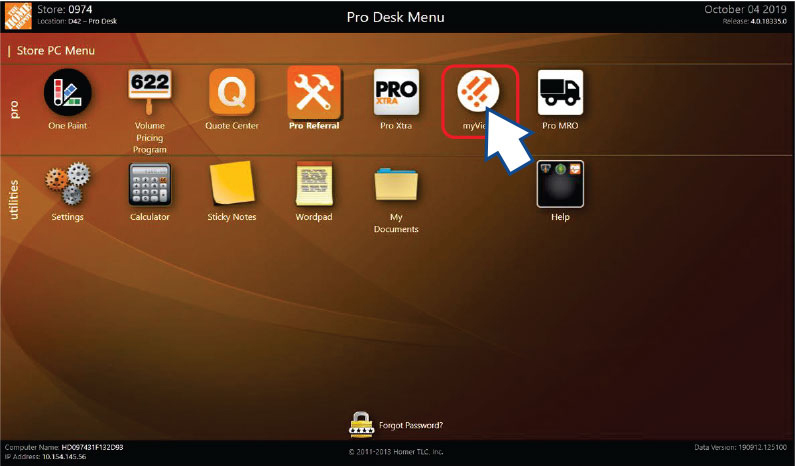The height and width of the screenshot is (466, 795).
Task: Click the Homer TLC, Inc. copyright text
Action: 396,452
